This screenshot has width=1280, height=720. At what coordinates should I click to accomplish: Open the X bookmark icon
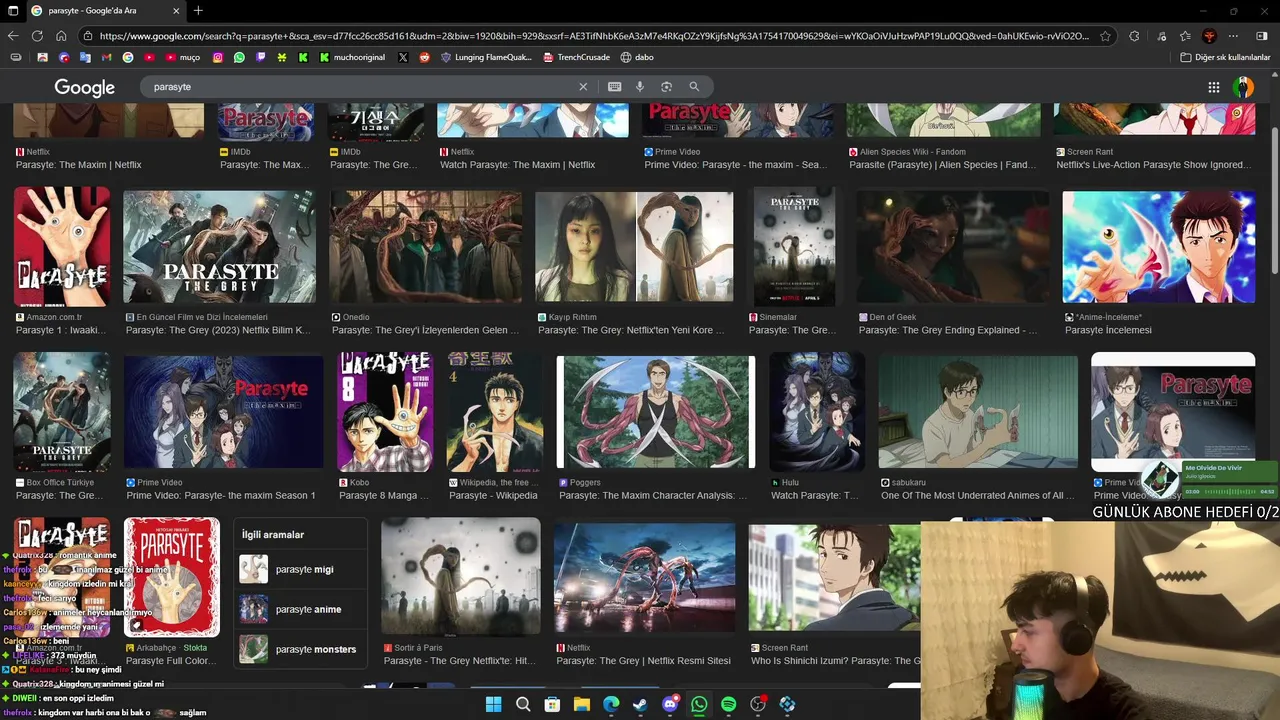[x=403, y=57]
